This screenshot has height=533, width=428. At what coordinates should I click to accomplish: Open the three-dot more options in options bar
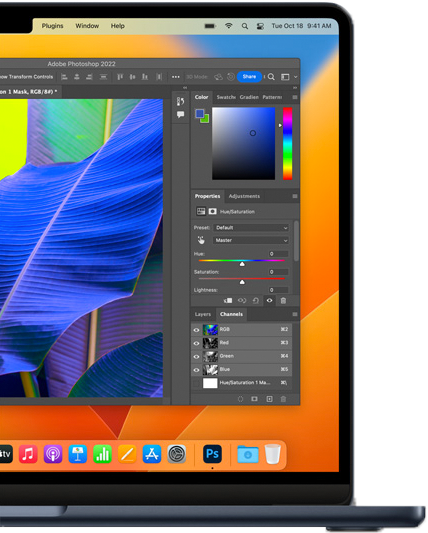[x=175, y=77]
